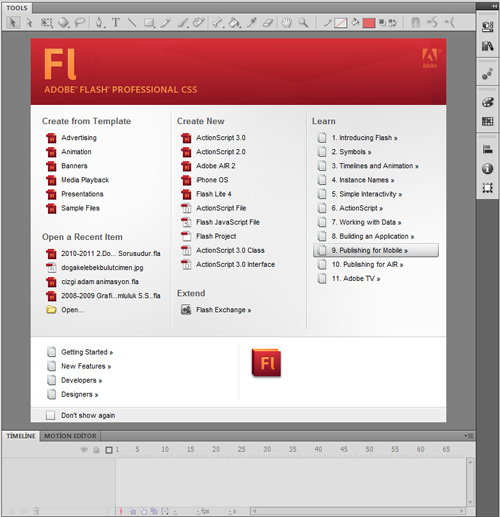Open the Motion Presets panel icon

point(487,73)
